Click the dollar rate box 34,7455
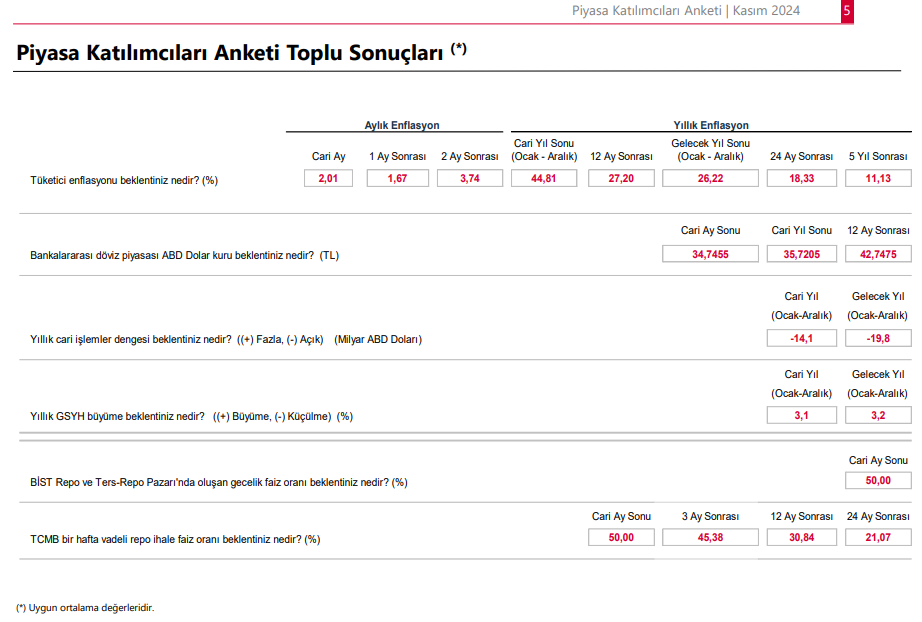 pos(710,254)
